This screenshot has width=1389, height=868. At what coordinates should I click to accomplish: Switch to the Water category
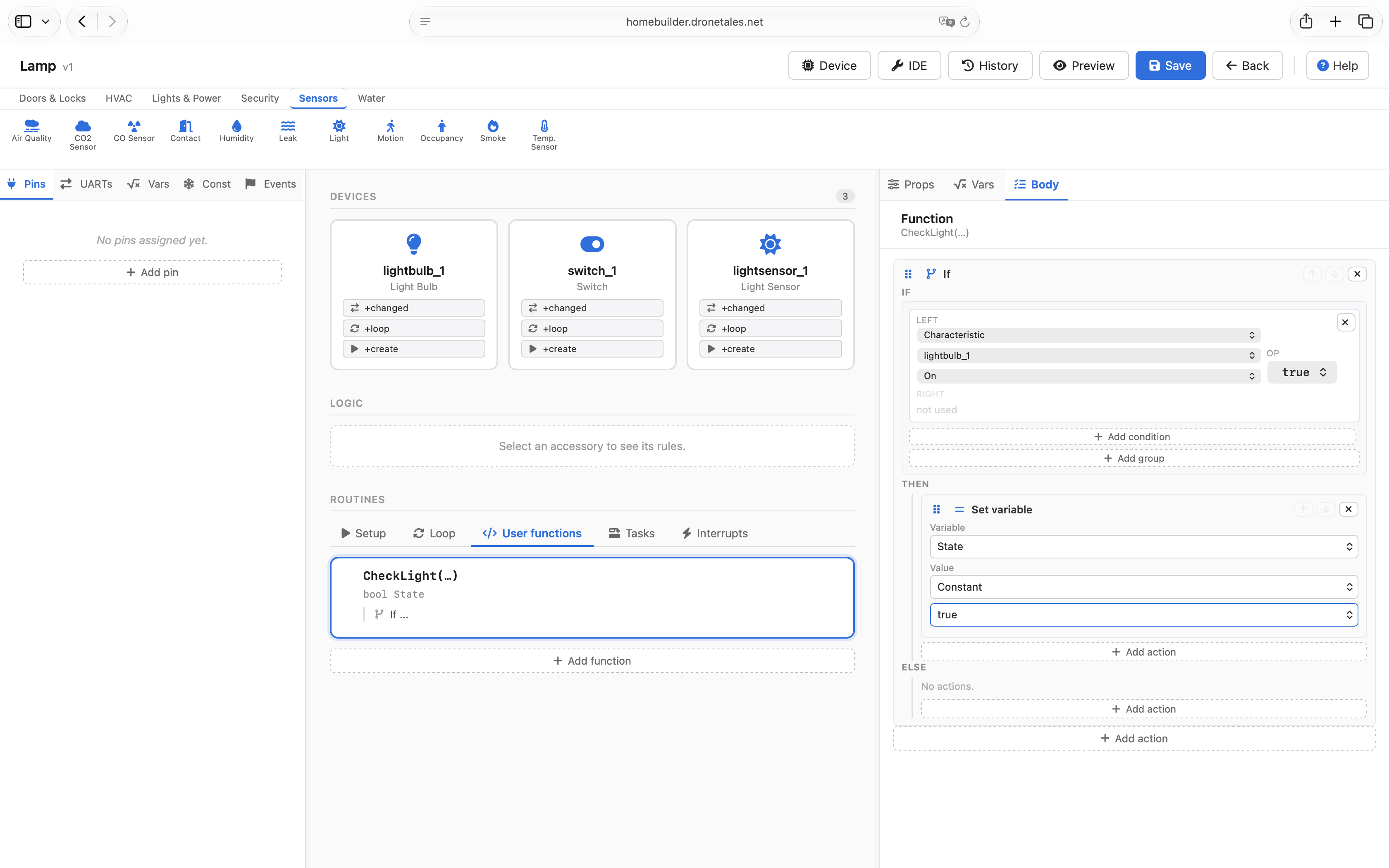[371, 98]
